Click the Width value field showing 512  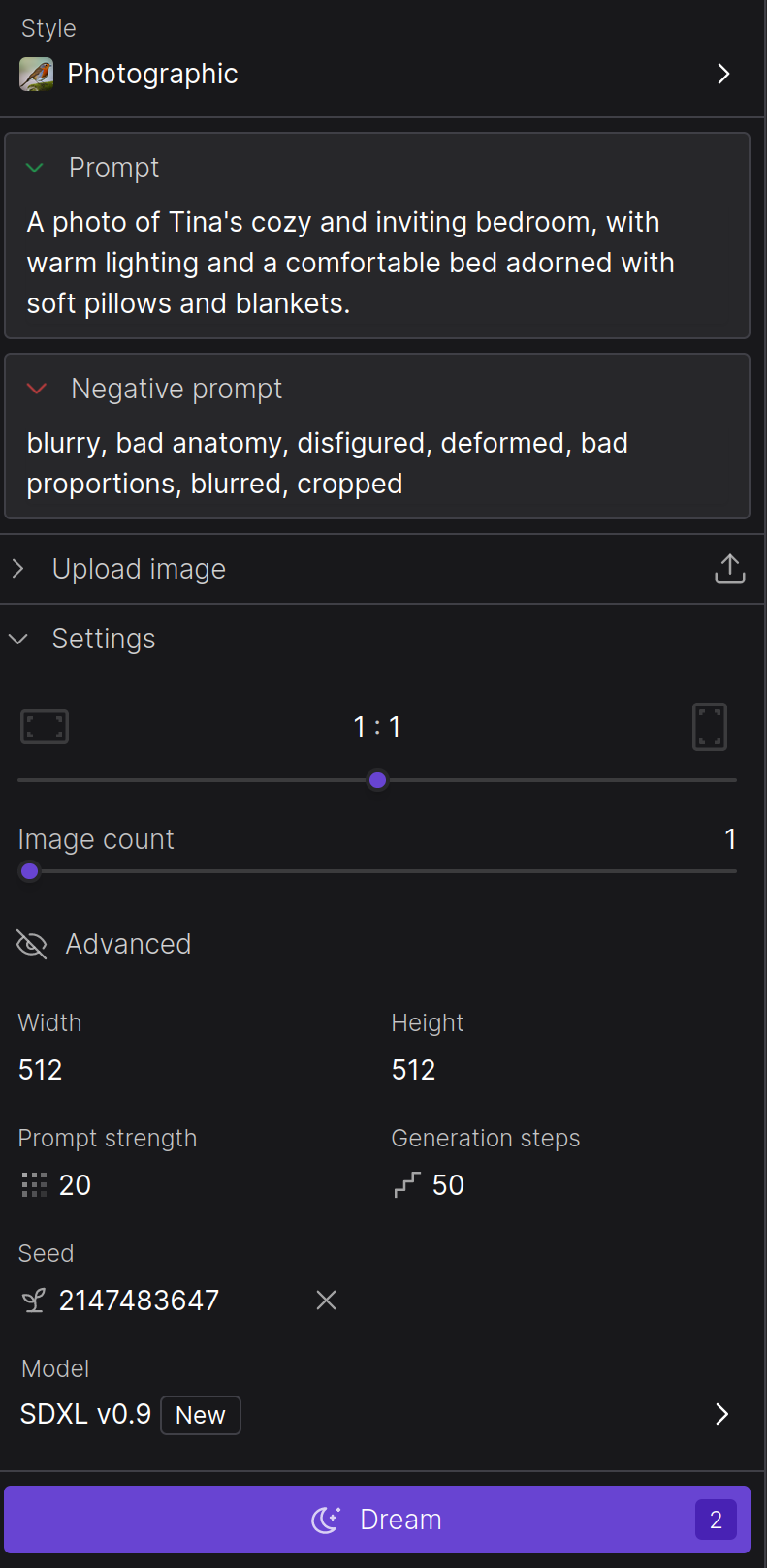(40, 1069)
